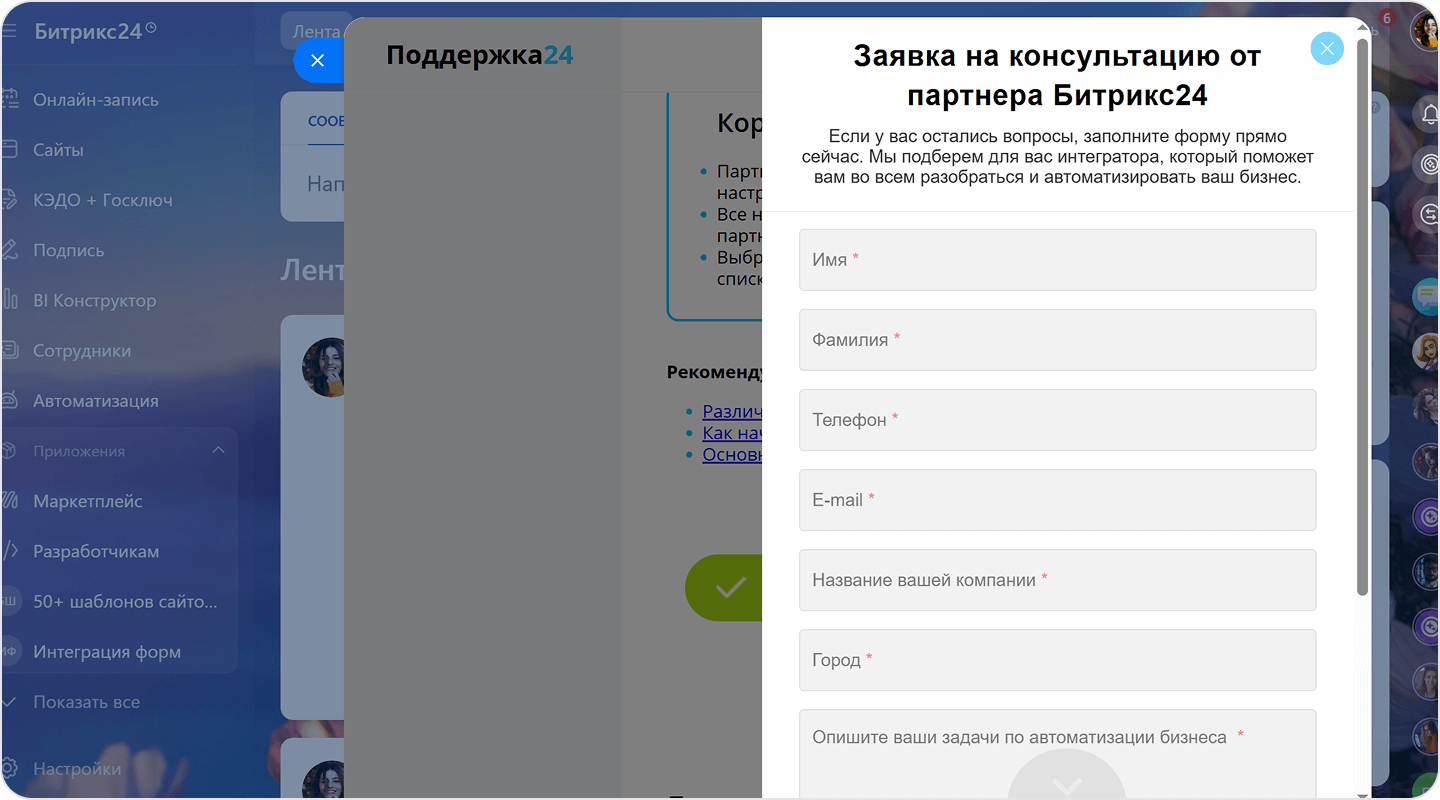
Task: Go to Сотрудники section
Action: [82, 351]
